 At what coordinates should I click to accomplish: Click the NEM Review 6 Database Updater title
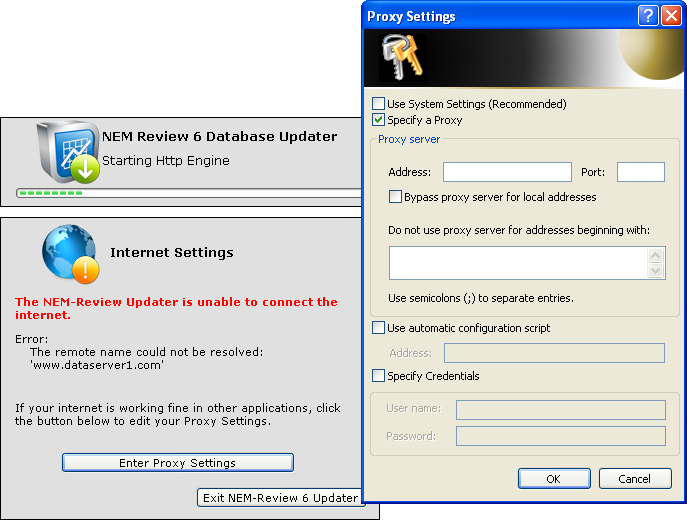coord(220,136)
